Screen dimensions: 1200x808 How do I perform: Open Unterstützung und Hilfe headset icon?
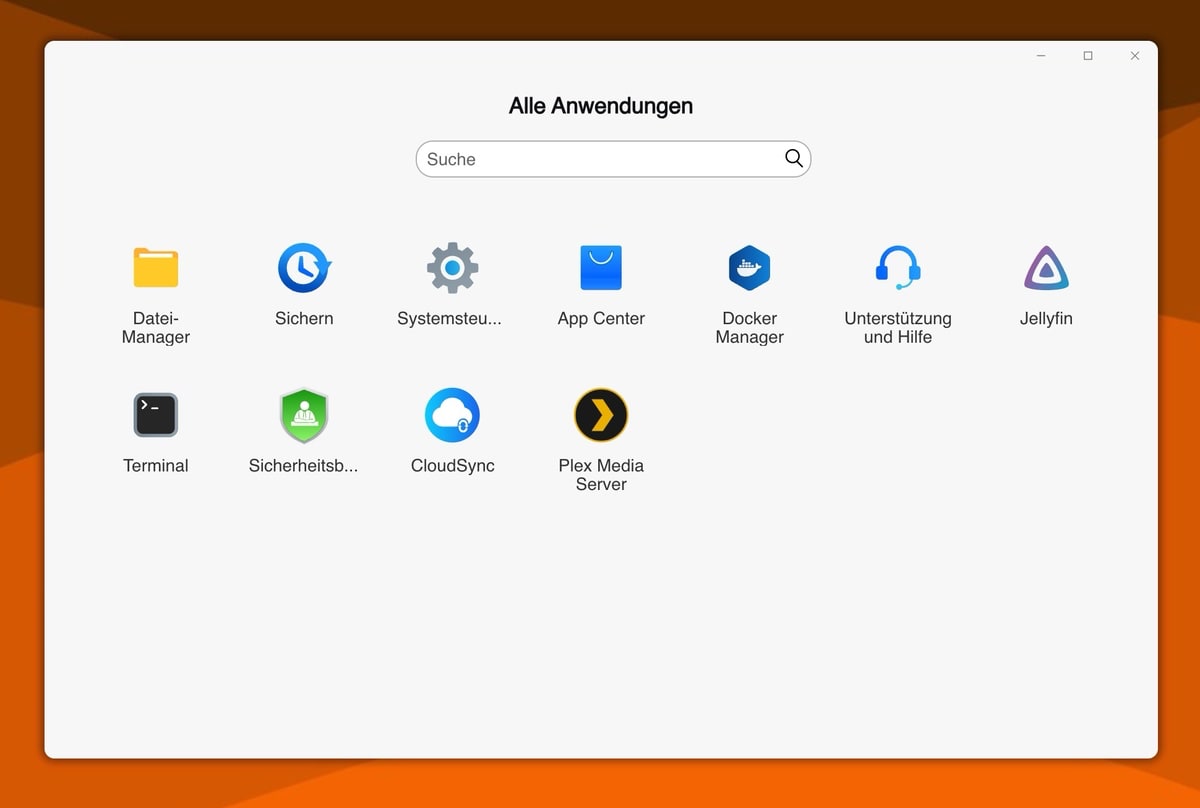pos(897,268)
